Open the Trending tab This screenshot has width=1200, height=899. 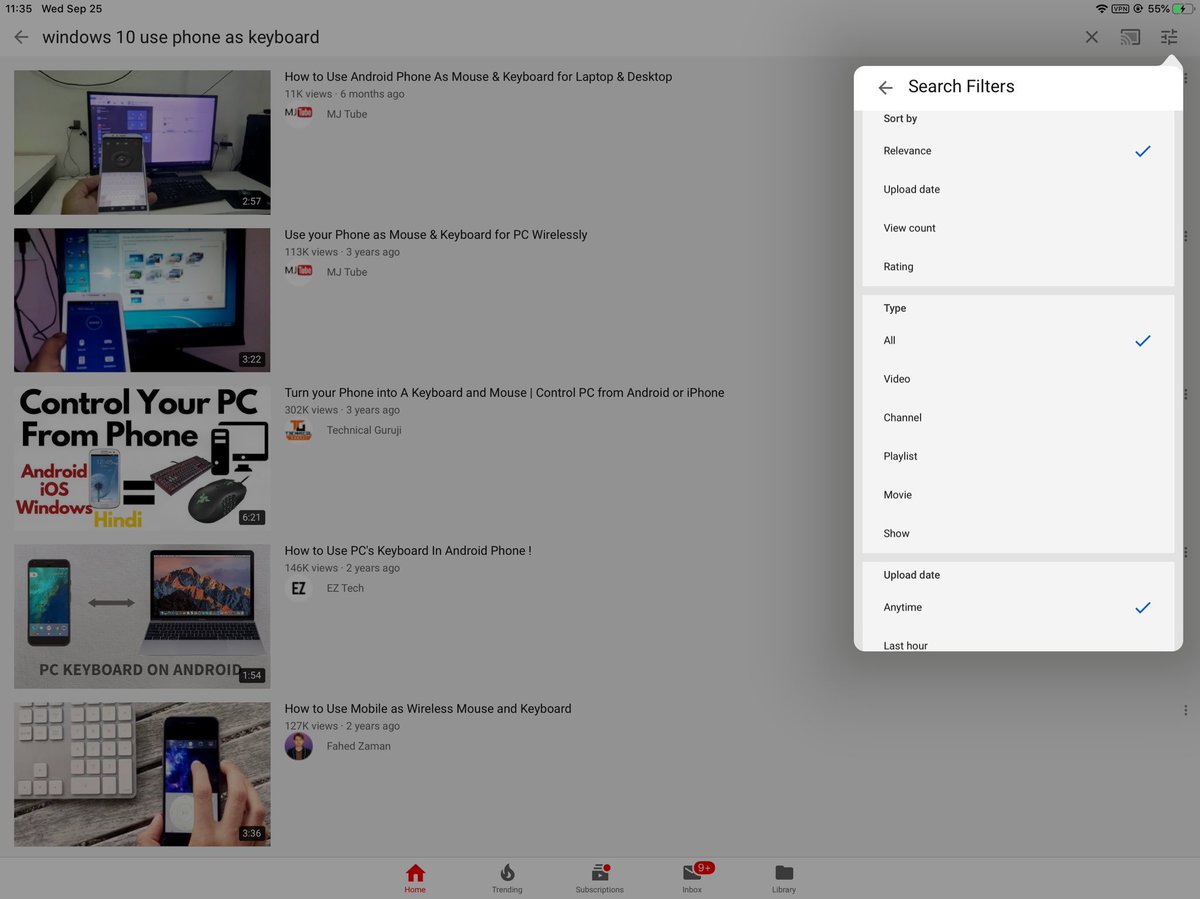click(x=507, y=878)
